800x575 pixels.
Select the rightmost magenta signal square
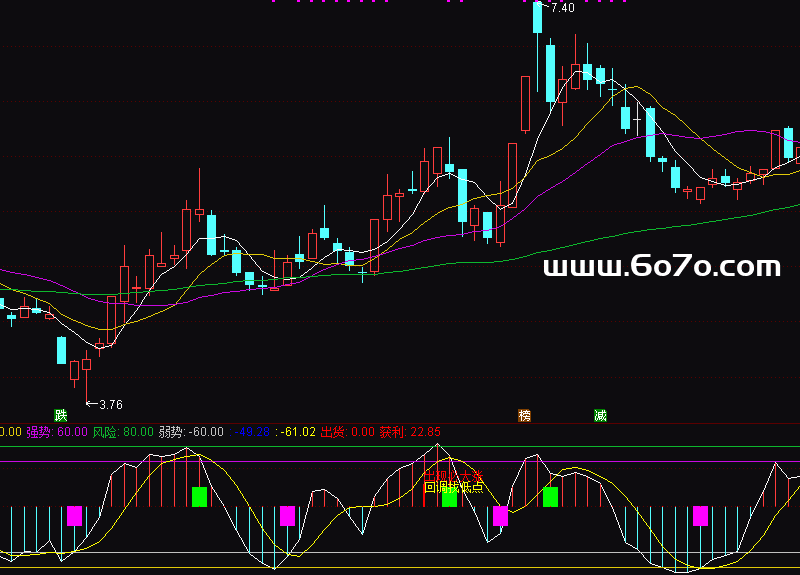pyautogui.click(x=701, y=516)
